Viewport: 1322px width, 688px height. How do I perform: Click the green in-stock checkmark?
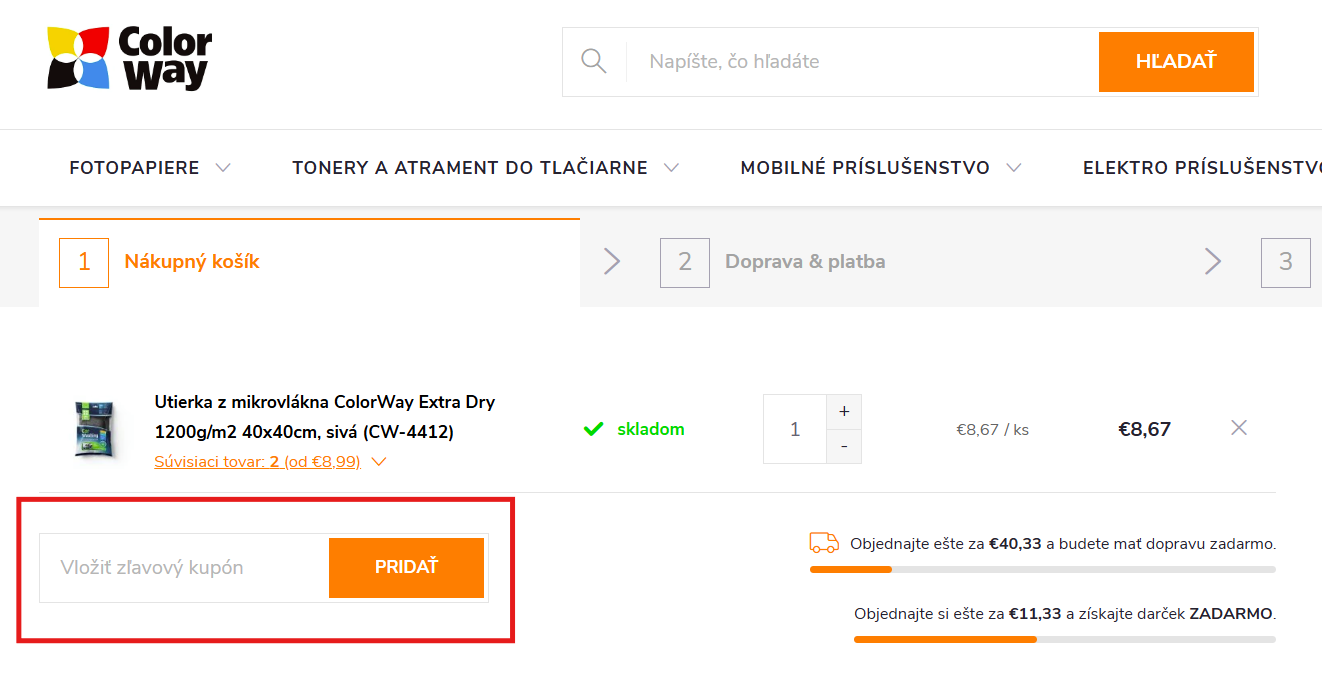coord(594,429)
